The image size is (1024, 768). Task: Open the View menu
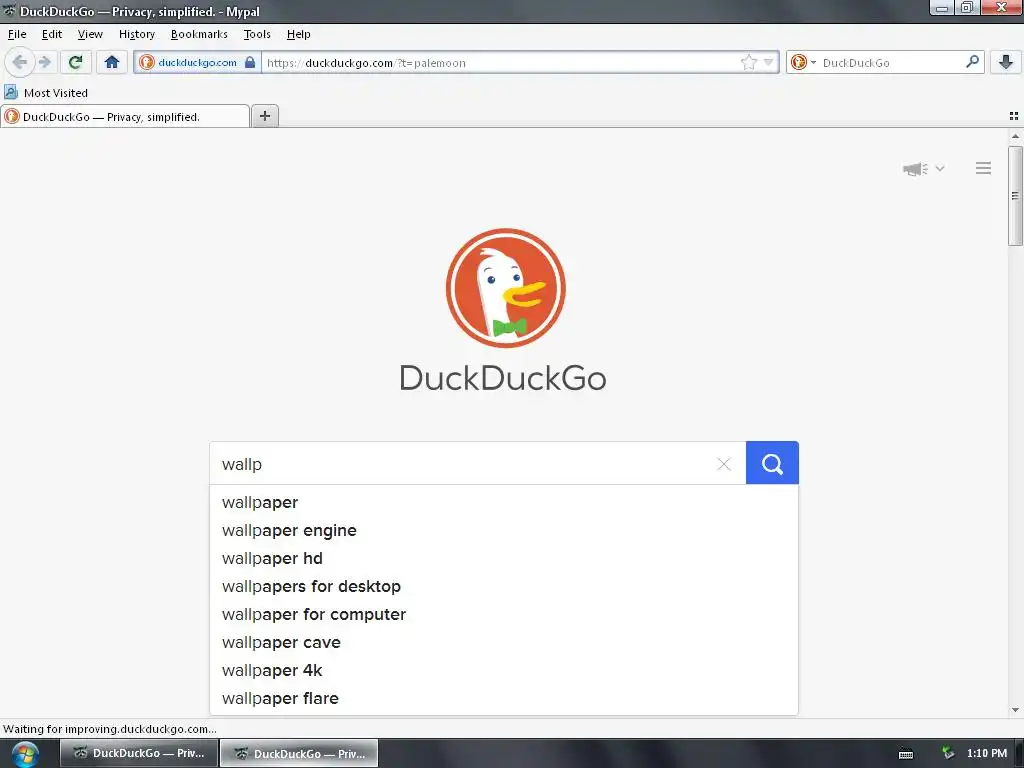pos(90,34)
